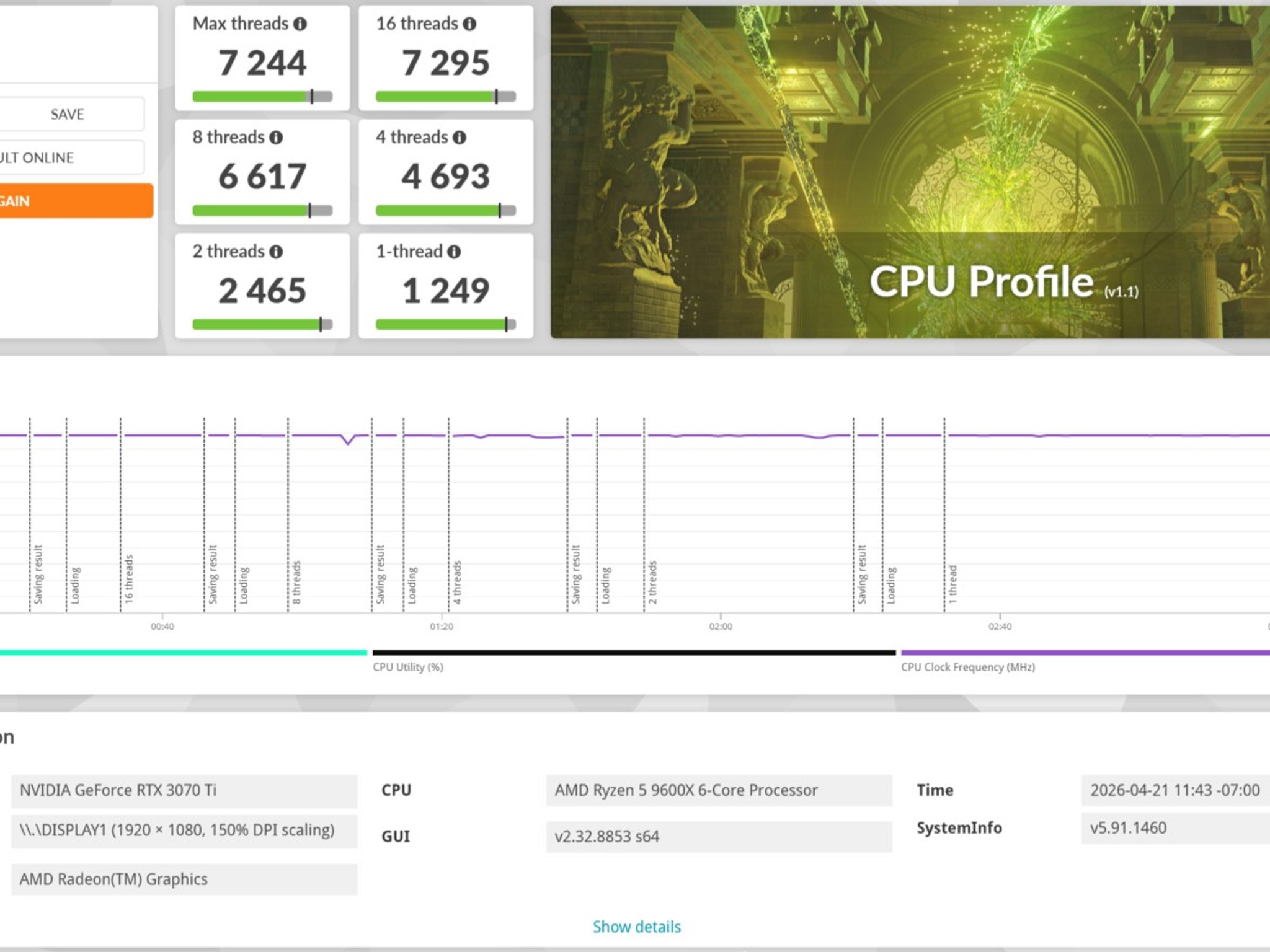
Task: Select the 4 threads marker on the chart
Action: point(457,582)
